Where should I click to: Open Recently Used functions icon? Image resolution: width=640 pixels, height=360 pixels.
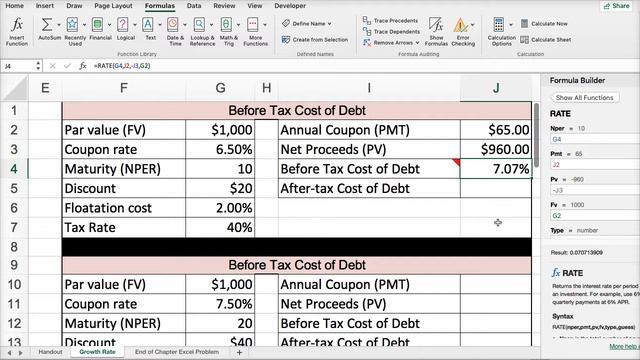tap(72, 24)
